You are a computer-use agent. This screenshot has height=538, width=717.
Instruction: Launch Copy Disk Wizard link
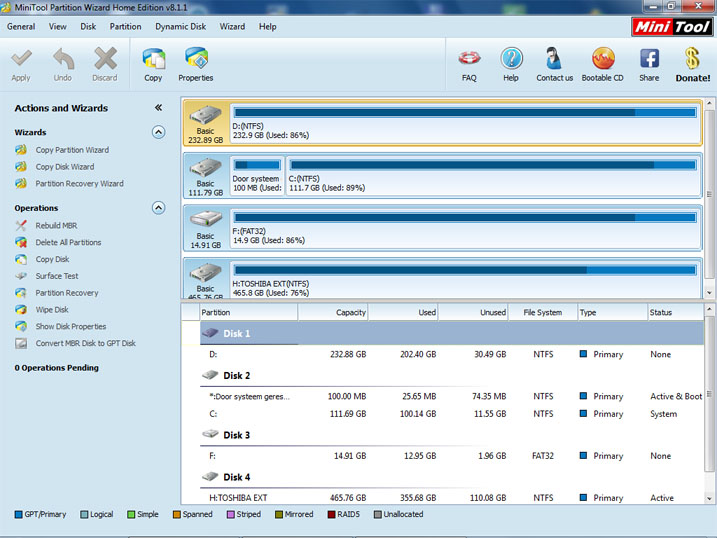tap(65, 167)
